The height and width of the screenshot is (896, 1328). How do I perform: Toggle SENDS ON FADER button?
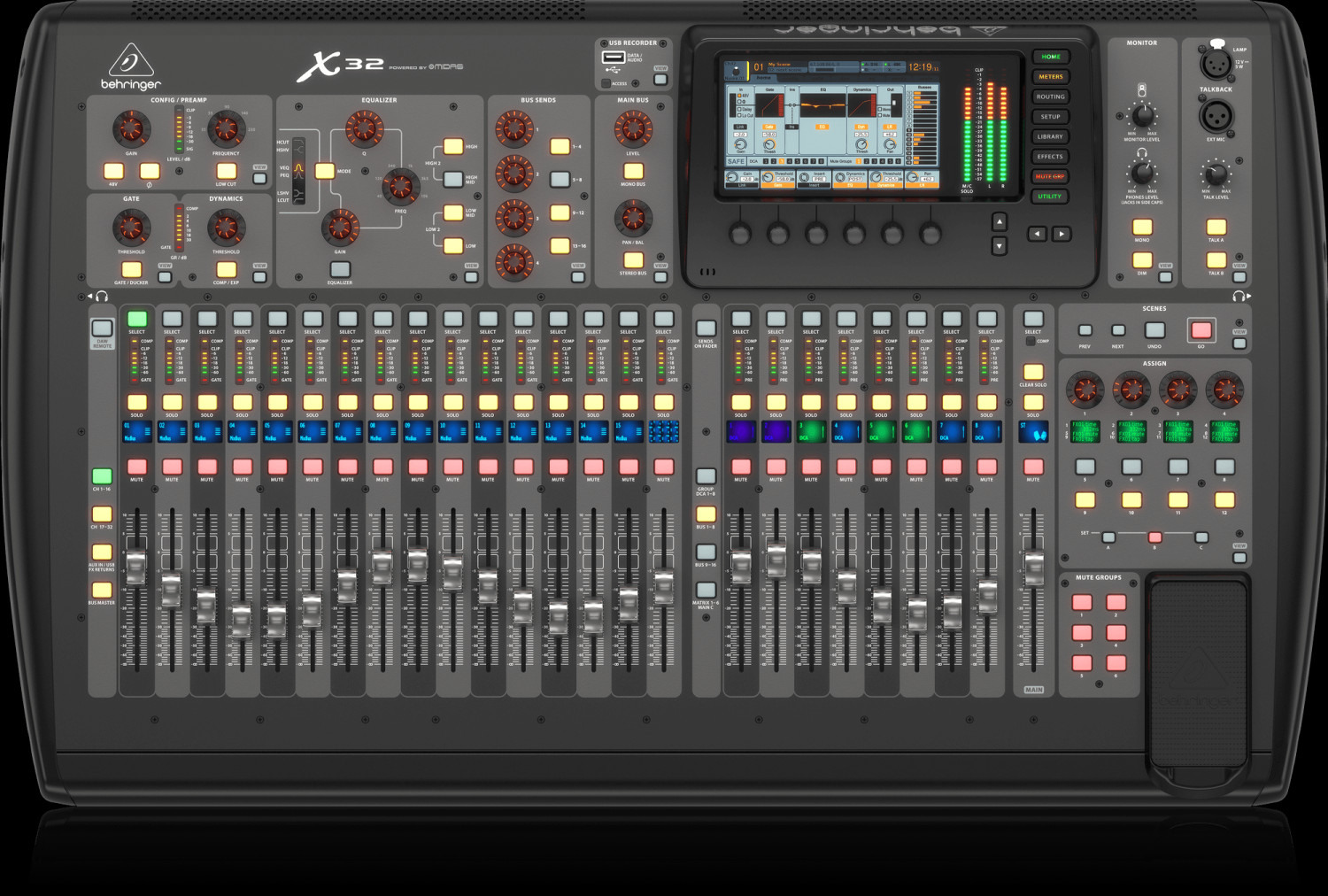pos(706,330)
